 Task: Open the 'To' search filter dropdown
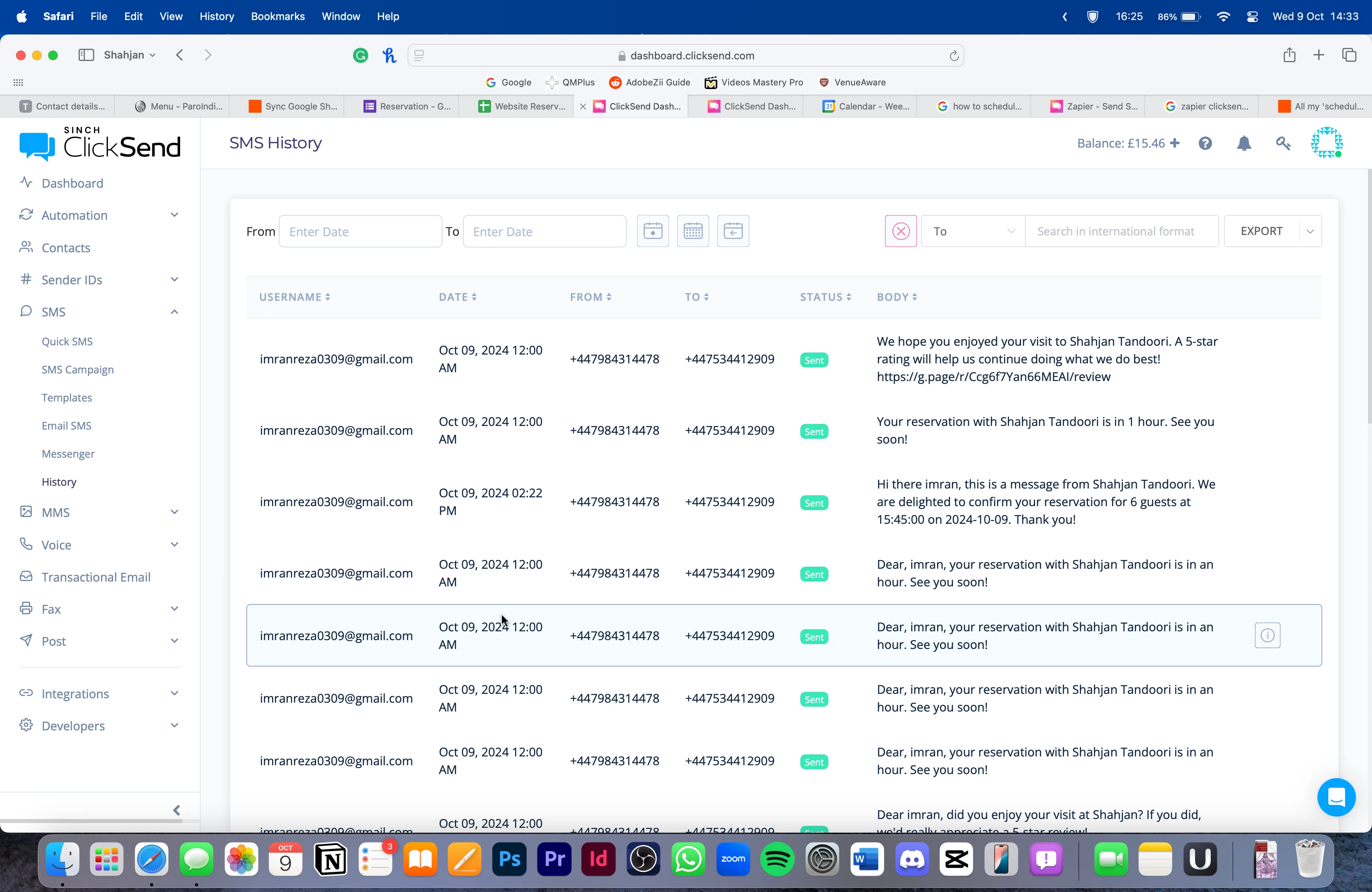[x=972, y=231]
